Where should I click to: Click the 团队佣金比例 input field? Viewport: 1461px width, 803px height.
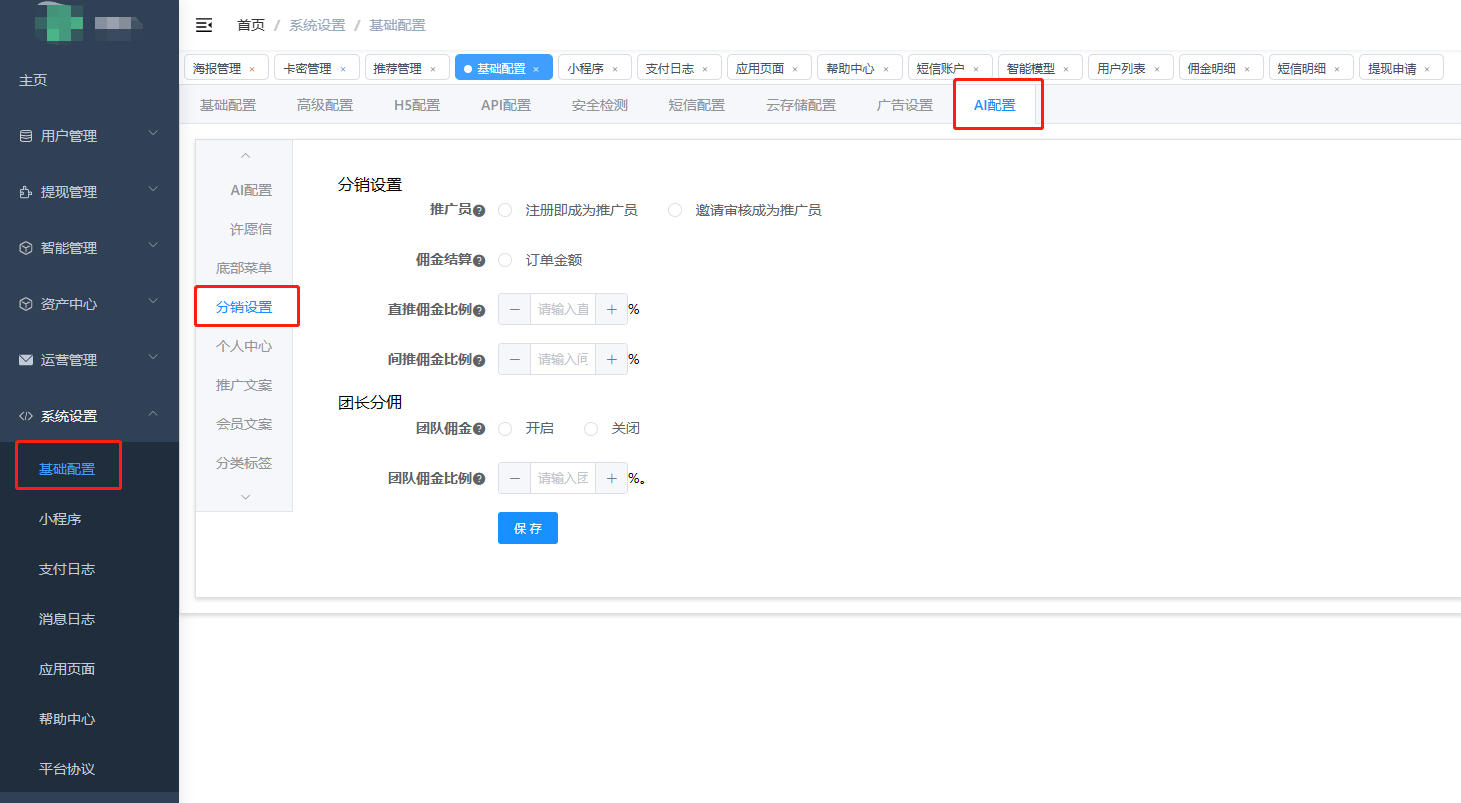(563, 479)
